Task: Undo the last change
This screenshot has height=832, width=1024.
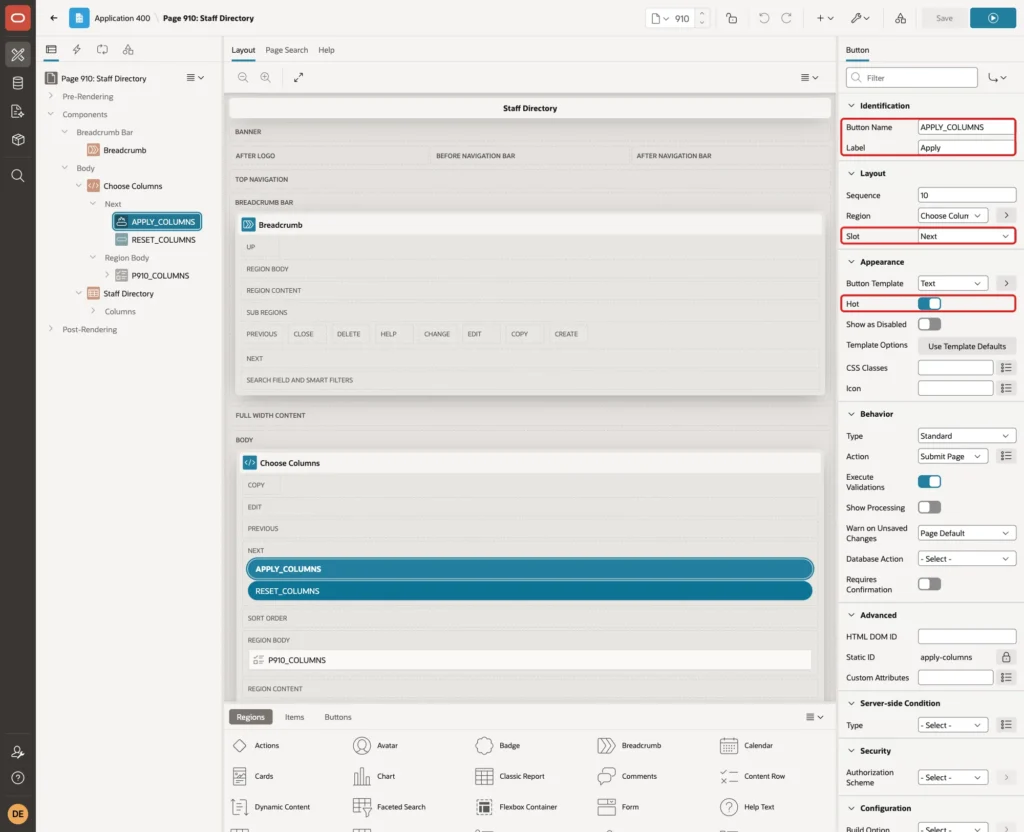Action: coord(763,18)
